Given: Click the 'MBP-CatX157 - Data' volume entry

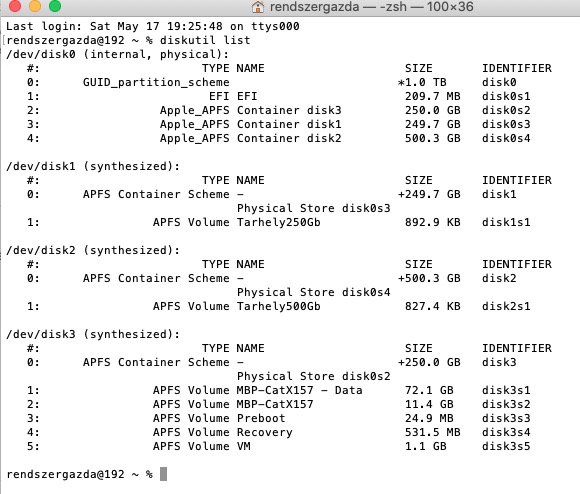Looking at the screenshot, I should click(300, 390).
